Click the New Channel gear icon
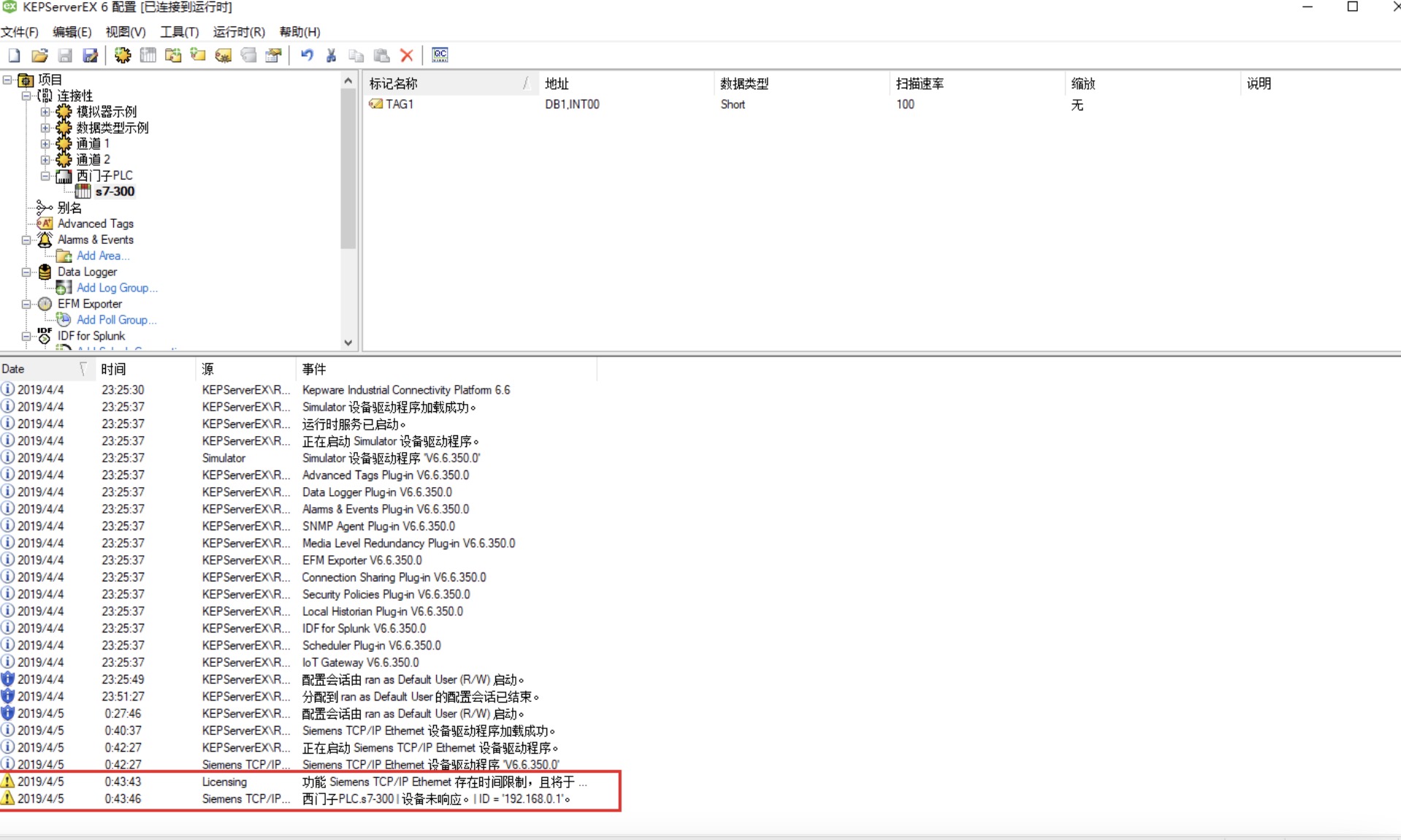This screenshot has height=840, width=1401. [x=123, y=55]
